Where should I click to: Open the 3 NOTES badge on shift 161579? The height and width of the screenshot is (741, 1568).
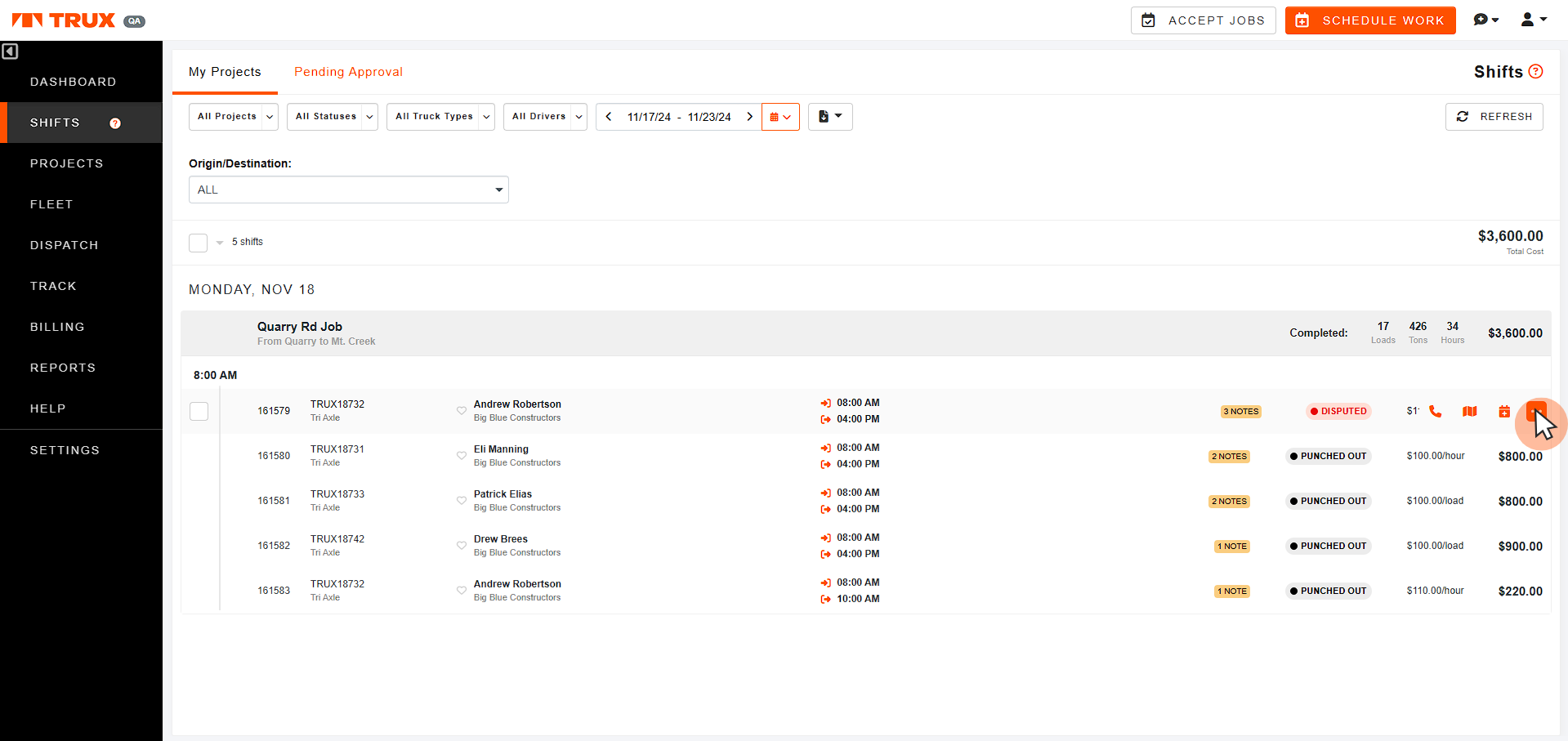1241,412
